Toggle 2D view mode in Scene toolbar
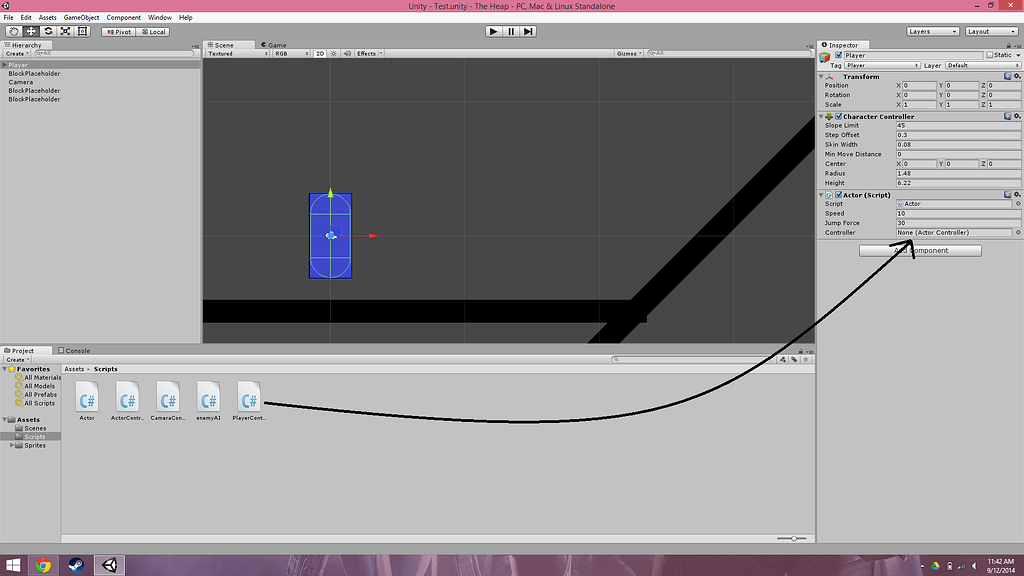1024x576 pixels. 322,53
